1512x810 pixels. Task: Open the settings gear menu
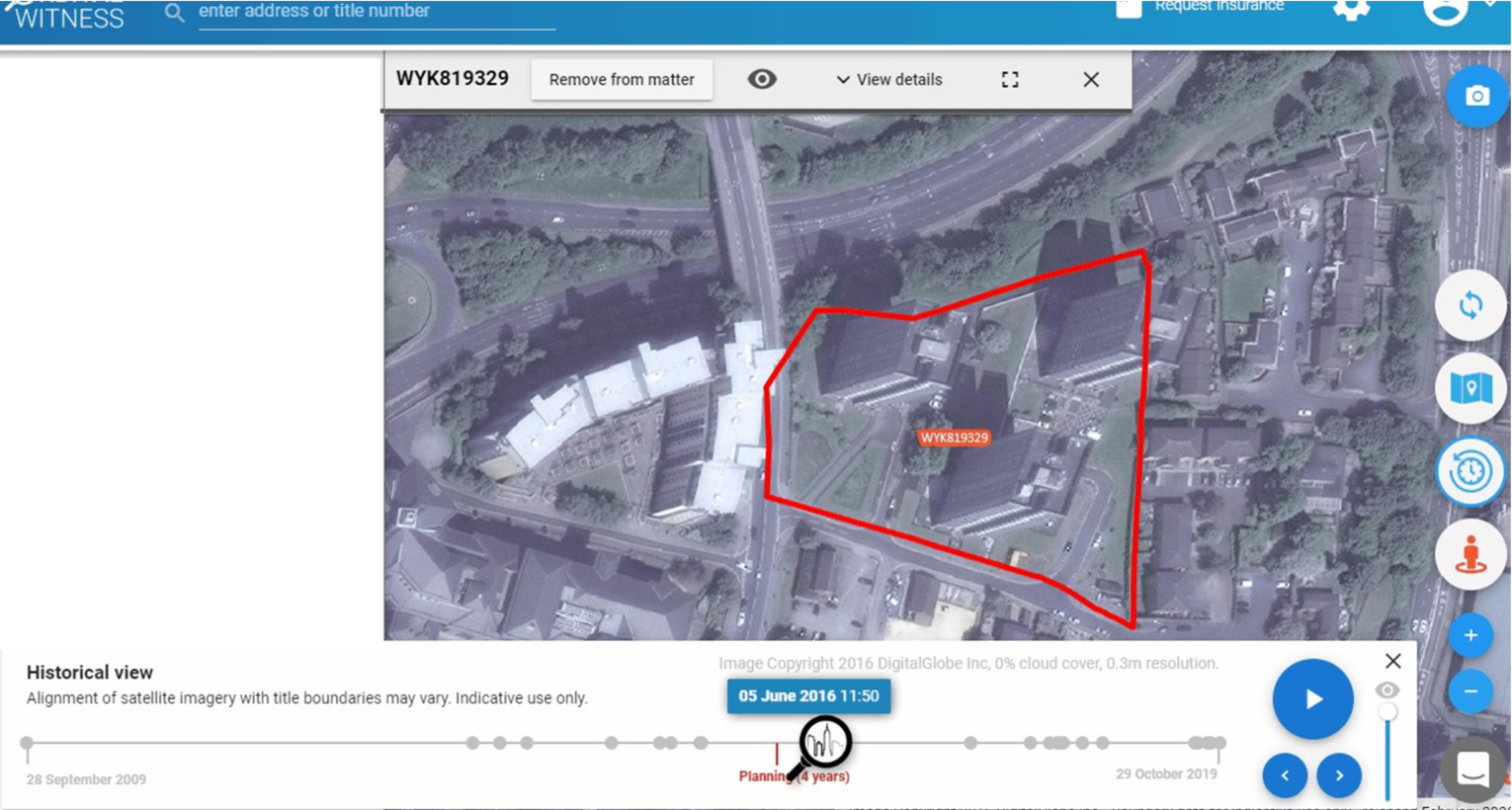point(1351,9)
